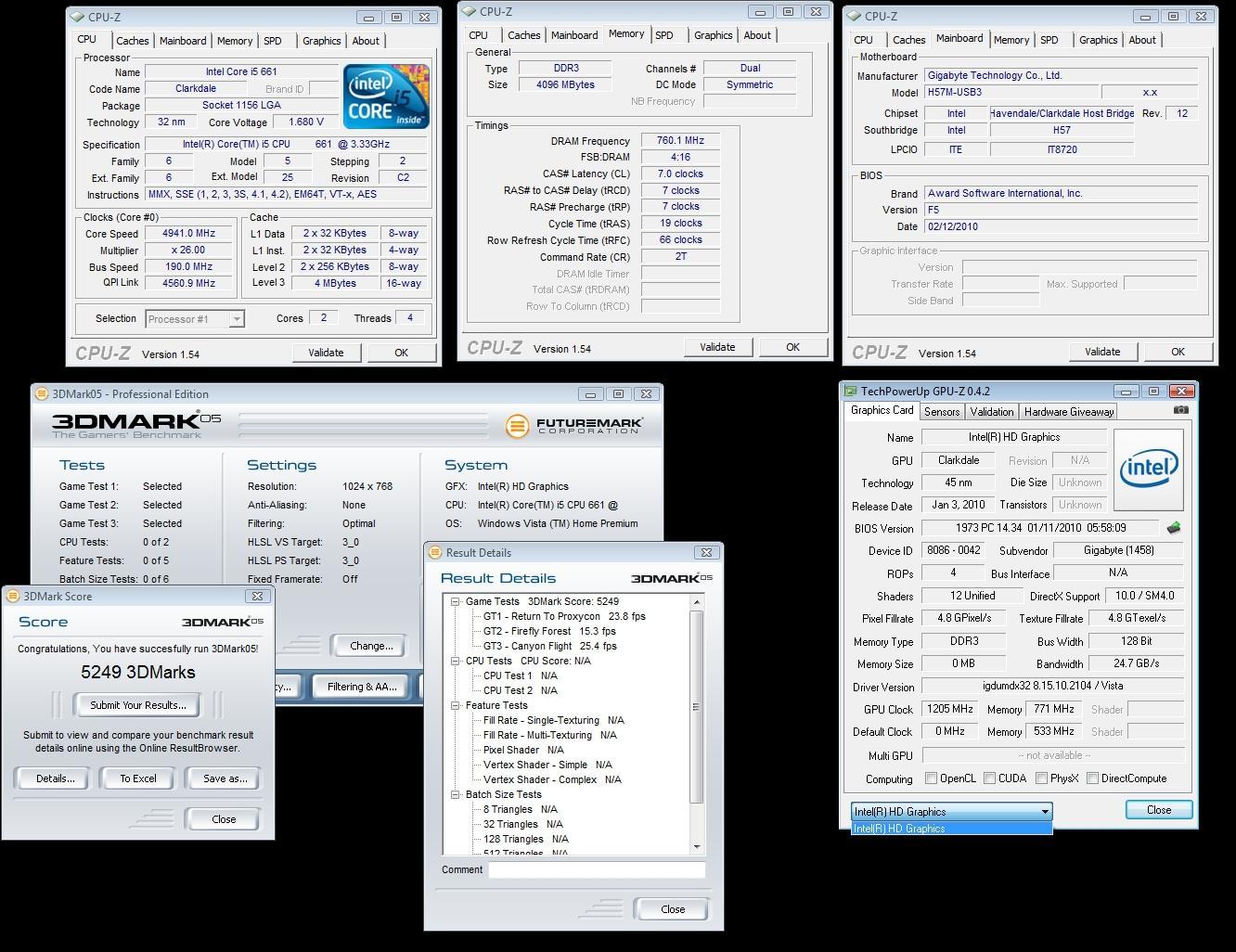Switch to the Caches tab in the left CPU-Z window
Screen dimensions: 1236x952
[132, 41]
